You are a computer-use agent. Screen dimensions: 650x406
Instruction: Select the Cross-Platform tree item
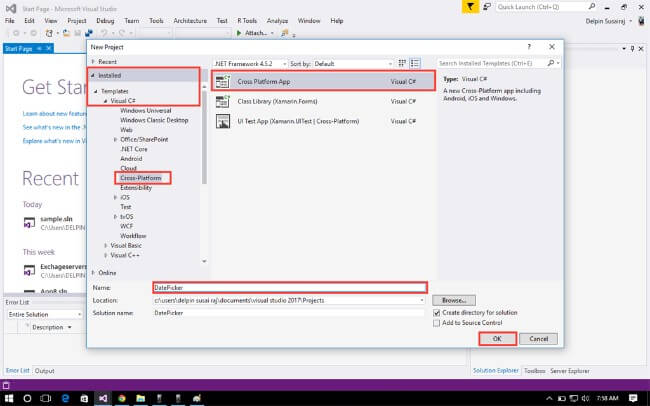(141, 178)
